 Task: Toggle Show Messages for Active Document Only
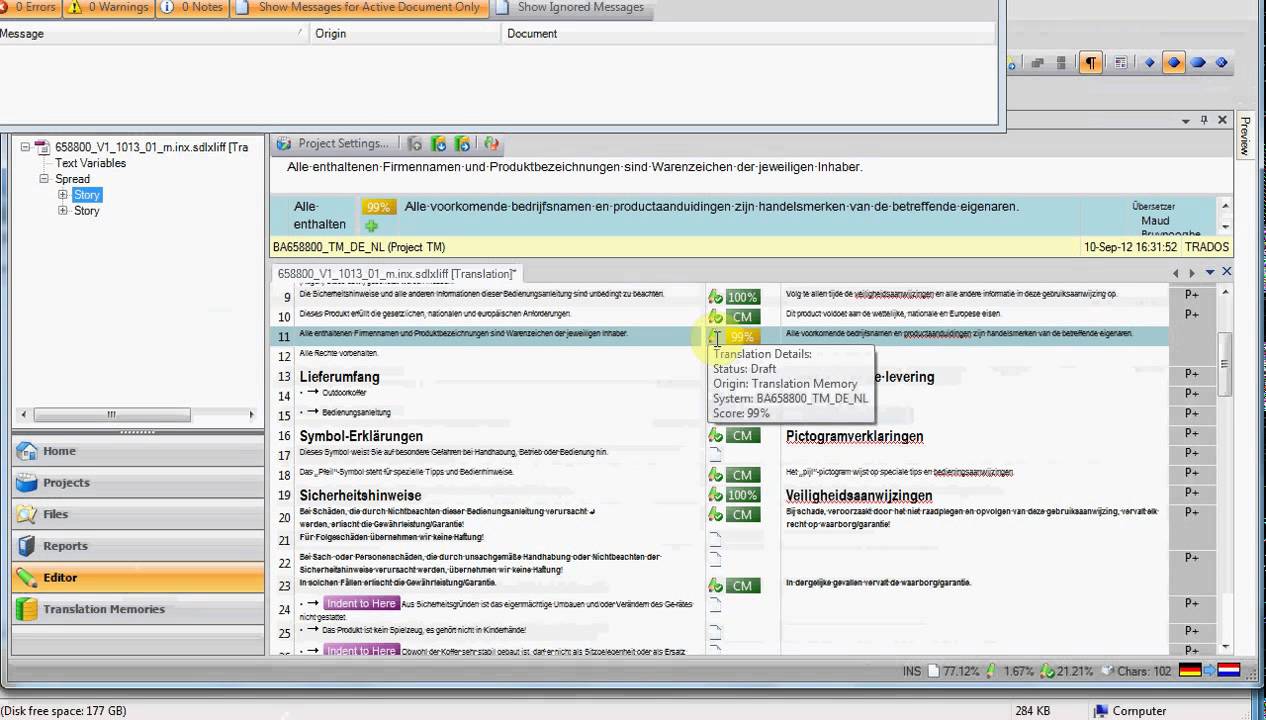point(359,7)
